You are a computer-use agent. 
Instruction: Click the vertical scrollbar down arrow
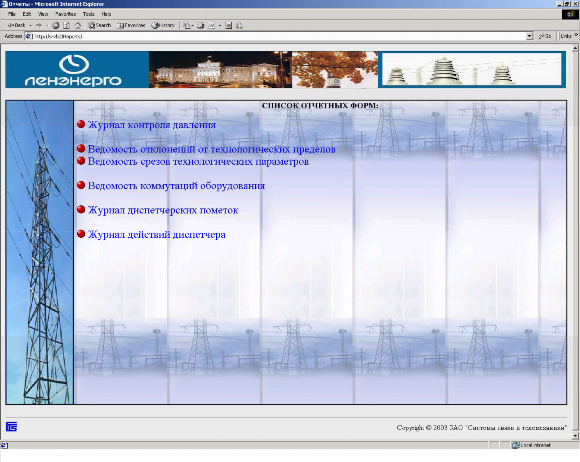[575, 436]
